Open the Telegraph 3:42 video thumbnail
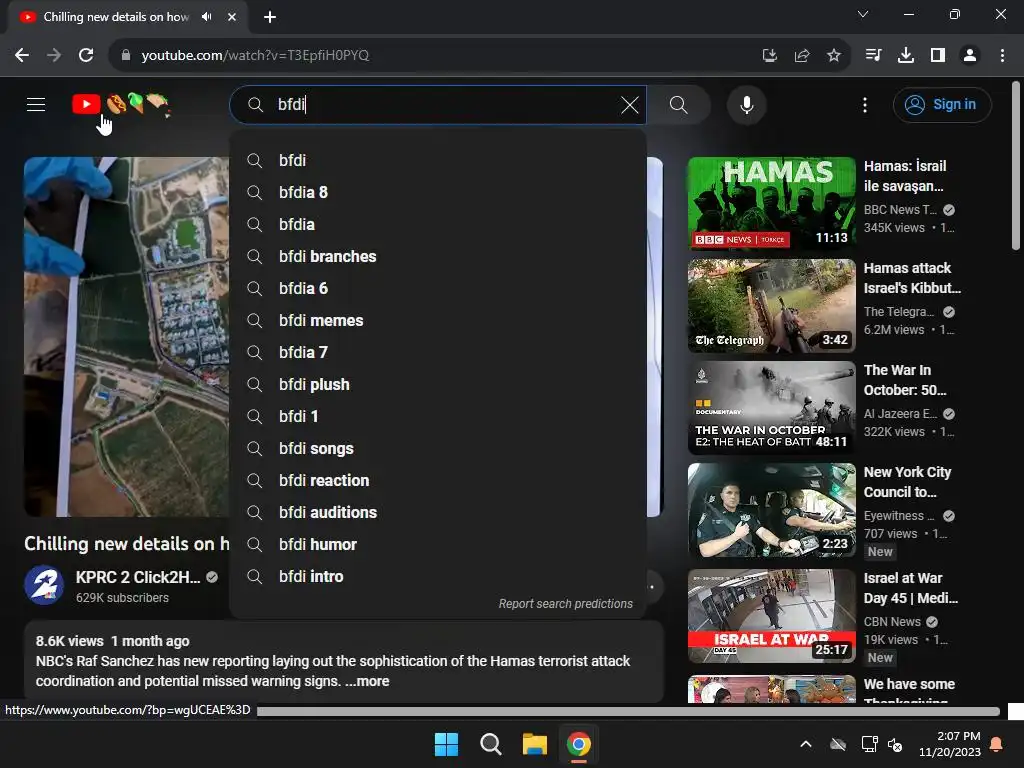 [x=771, y=306]
